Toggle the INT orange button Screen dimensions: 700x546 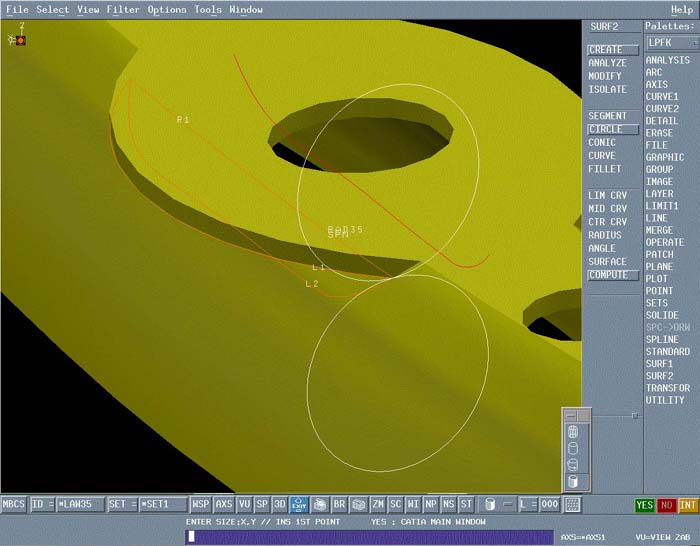(687, 505)
